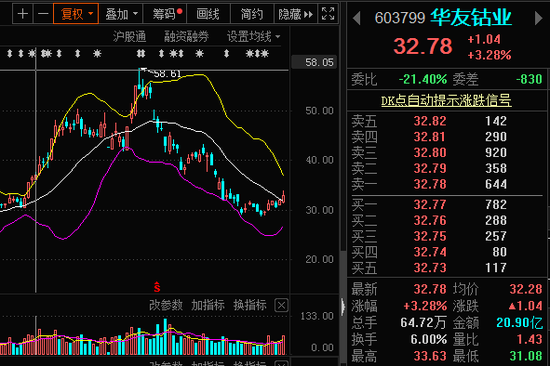Collapse side panel with divider arrow
Viewport: 550px width, 366px height.
point(343,307)
